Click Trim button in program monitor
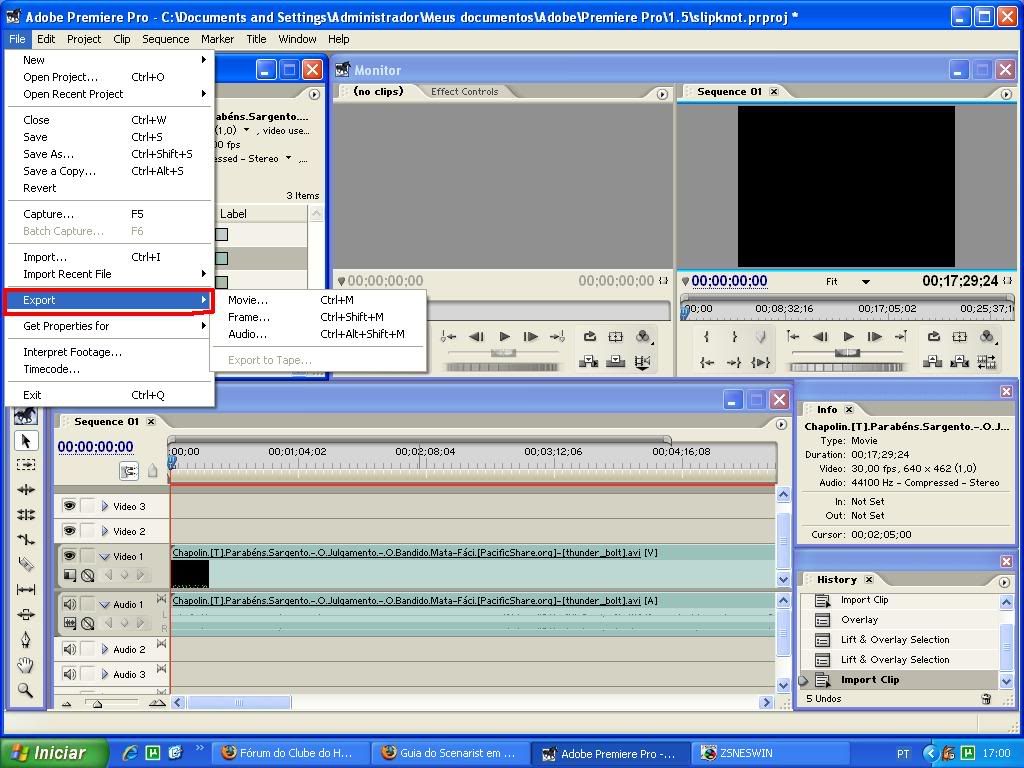This screenshot has height=768, width=1024. point(986,361)
